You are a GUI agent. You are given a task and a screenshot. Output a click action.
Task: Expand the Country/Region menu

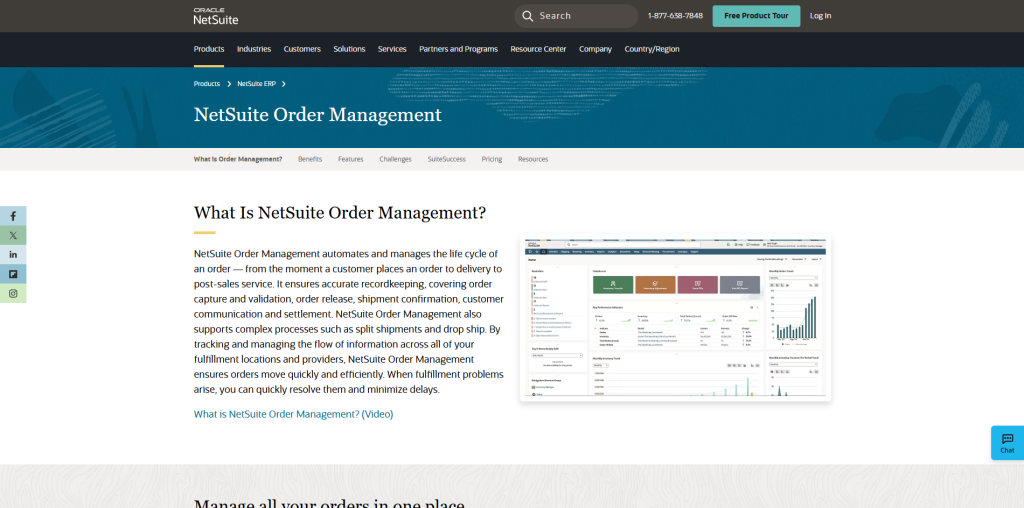pyautogui.click(x=652, y=49)
